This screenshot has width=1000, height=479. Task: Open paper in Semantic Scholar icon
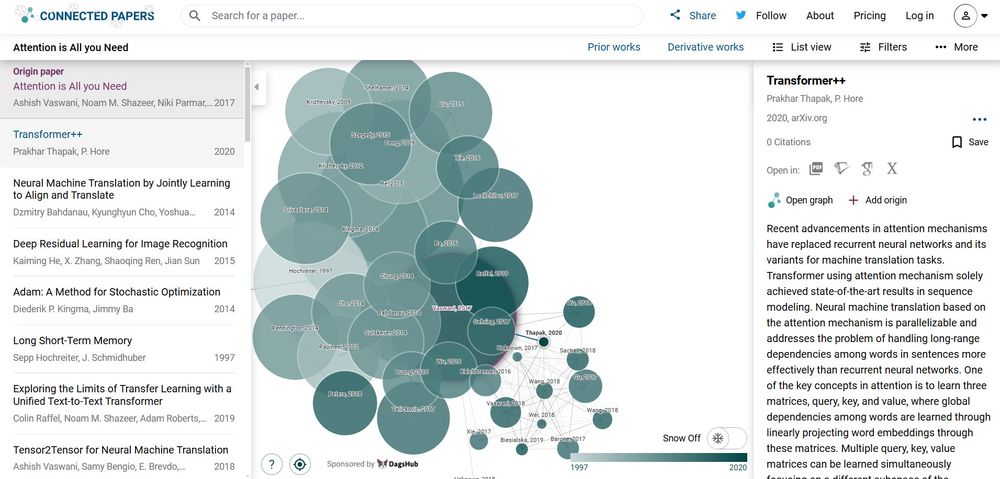841,168
